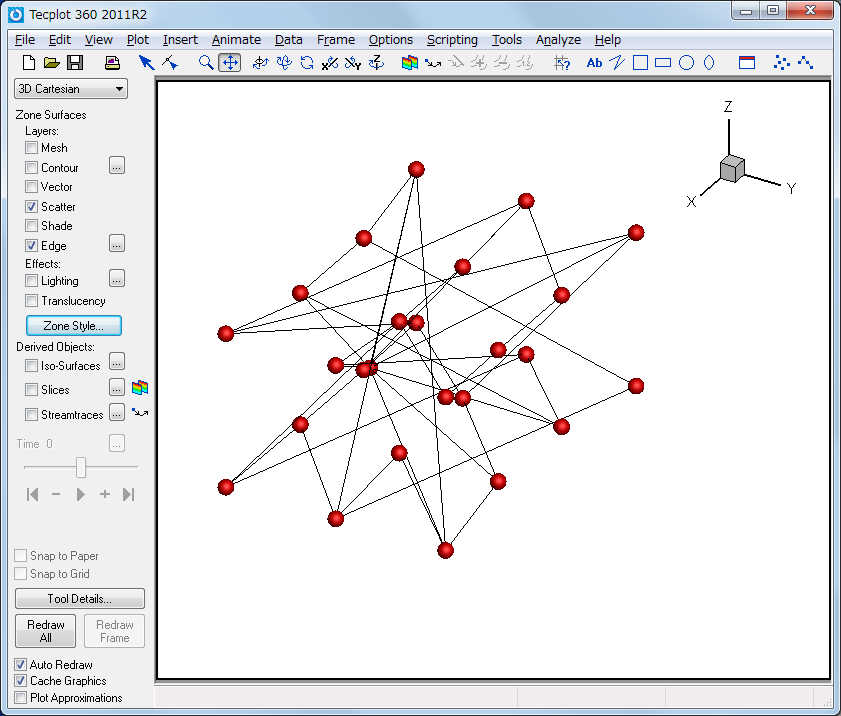Open Edge details ellipsis button
The height and width of the screenshot is (716, 841).
click(117, 243)
